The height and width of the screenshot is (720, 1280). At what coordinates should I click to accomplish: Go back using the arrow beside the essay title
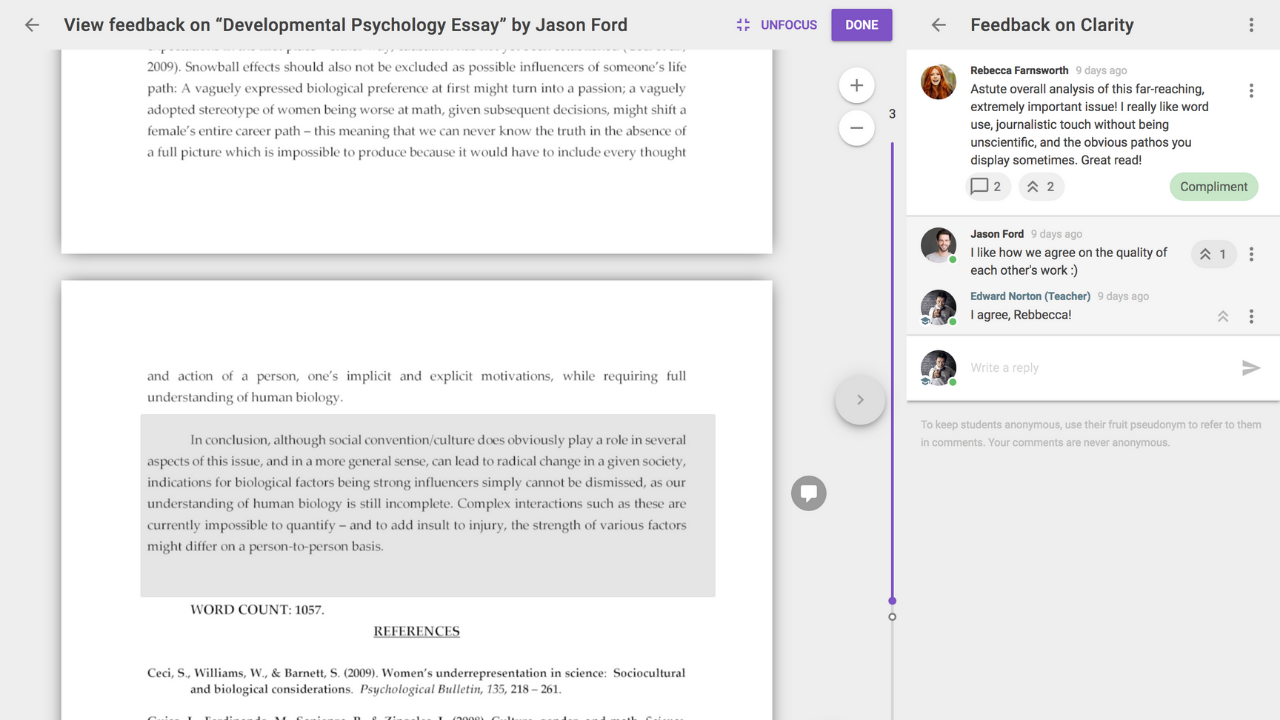[31, 25]
